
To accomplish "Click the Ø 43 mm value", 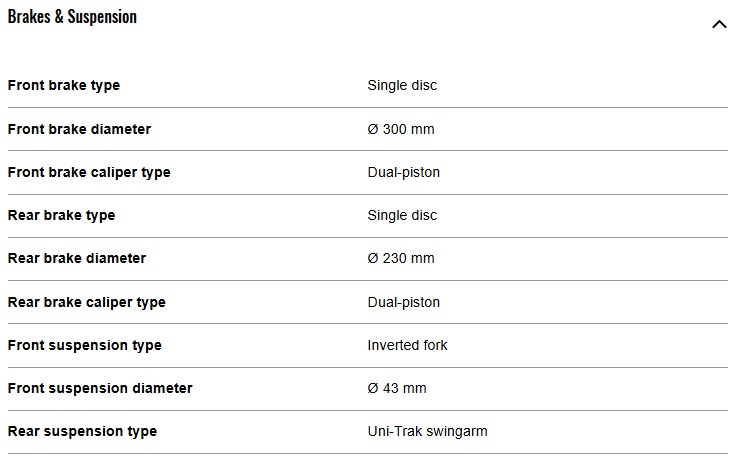I will 397,388.
